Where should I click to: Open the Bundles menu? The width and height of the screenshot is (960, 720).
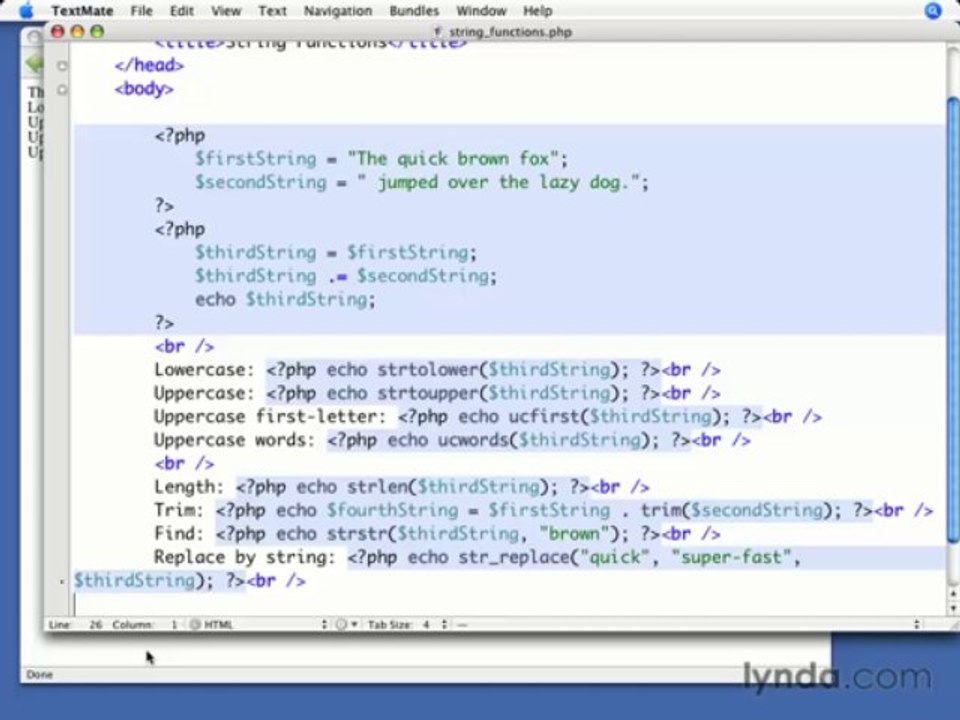tap(414, 11)
